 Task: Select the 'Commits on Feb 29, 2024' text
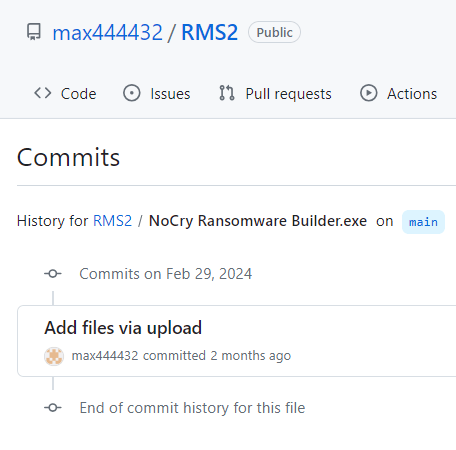tap(166, 274)
